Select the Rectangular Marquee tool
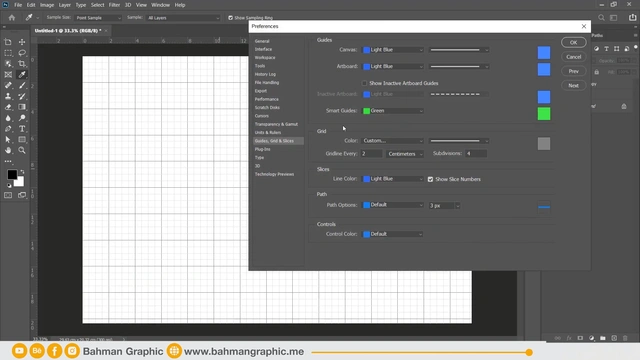The height and width of the screenshot is (360, 640). [8, 53]
